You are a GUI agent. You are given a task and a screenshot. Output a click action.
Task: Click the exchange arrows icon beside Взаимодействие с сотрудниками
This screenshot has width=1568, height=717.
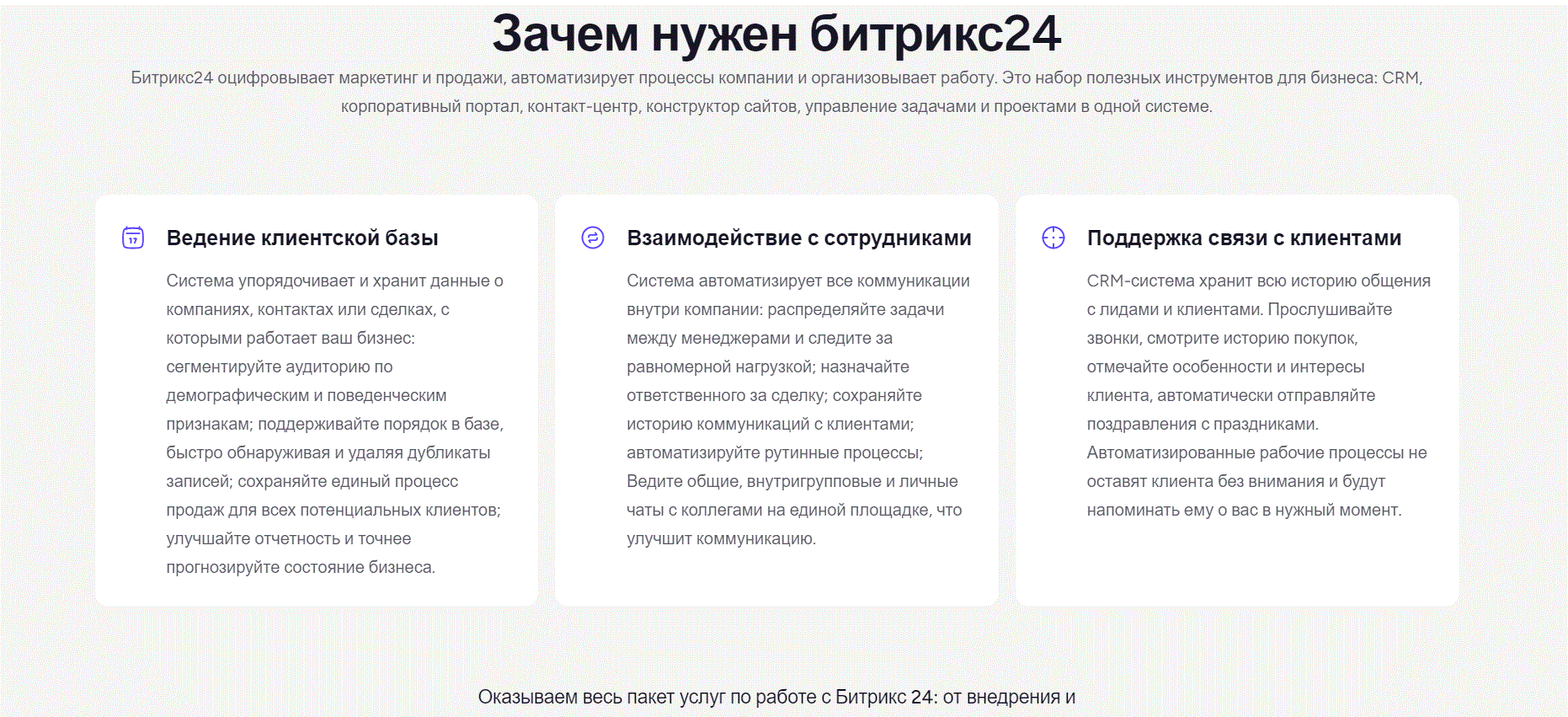(593, 238)
